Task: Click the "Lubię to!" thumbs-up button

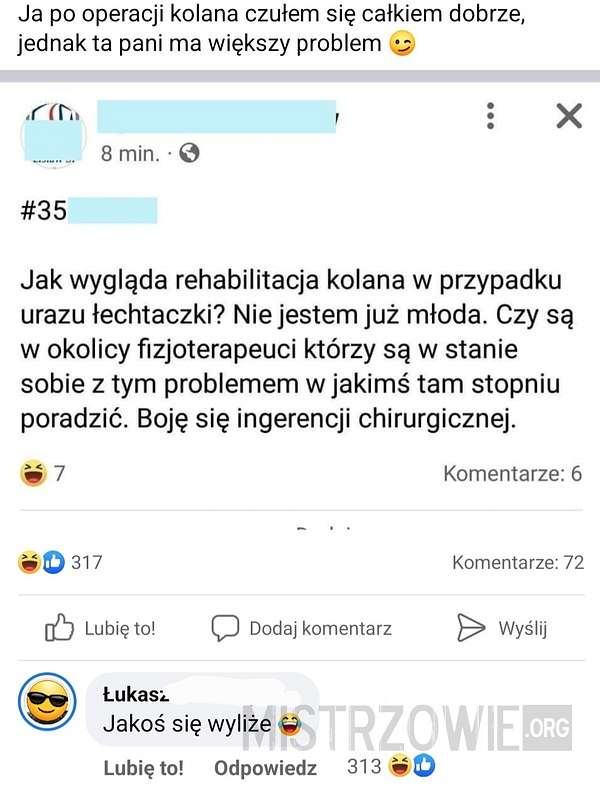Action: click(x=100, y=628)
